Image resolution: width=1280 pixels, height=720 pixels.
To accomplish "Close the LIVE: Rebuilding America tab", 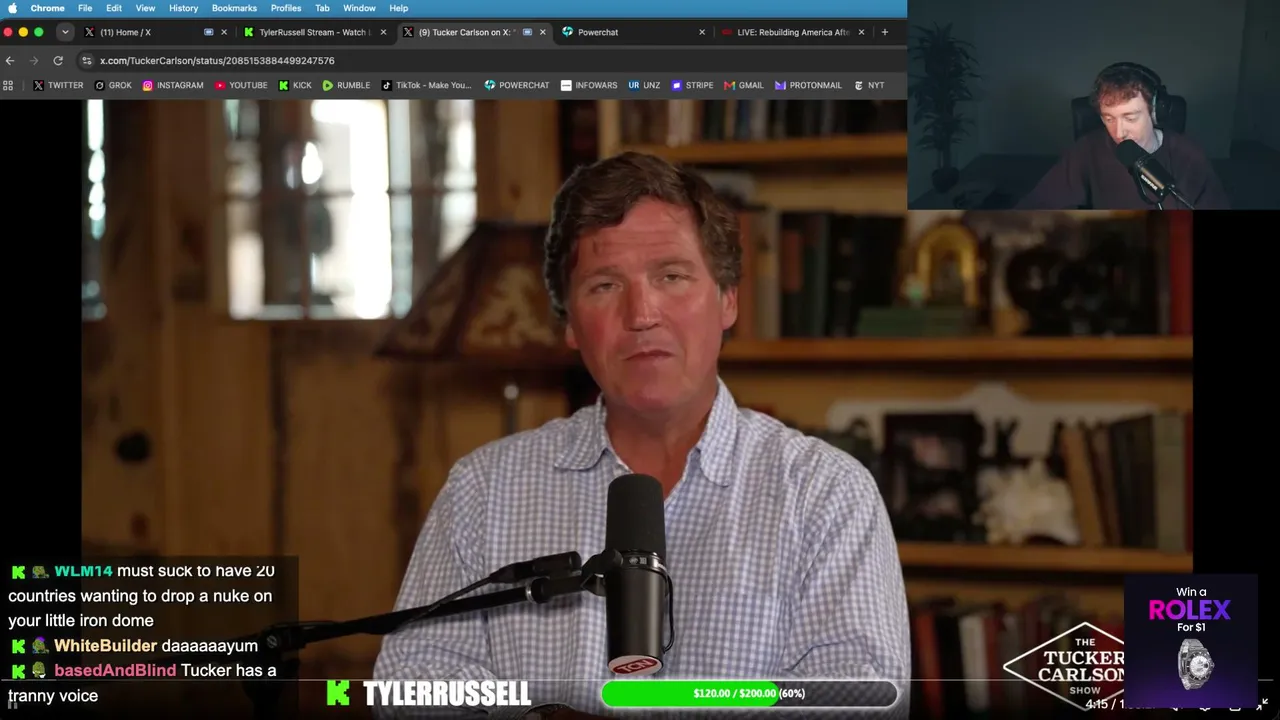I will pyautogui.click(x=861, y=32).
